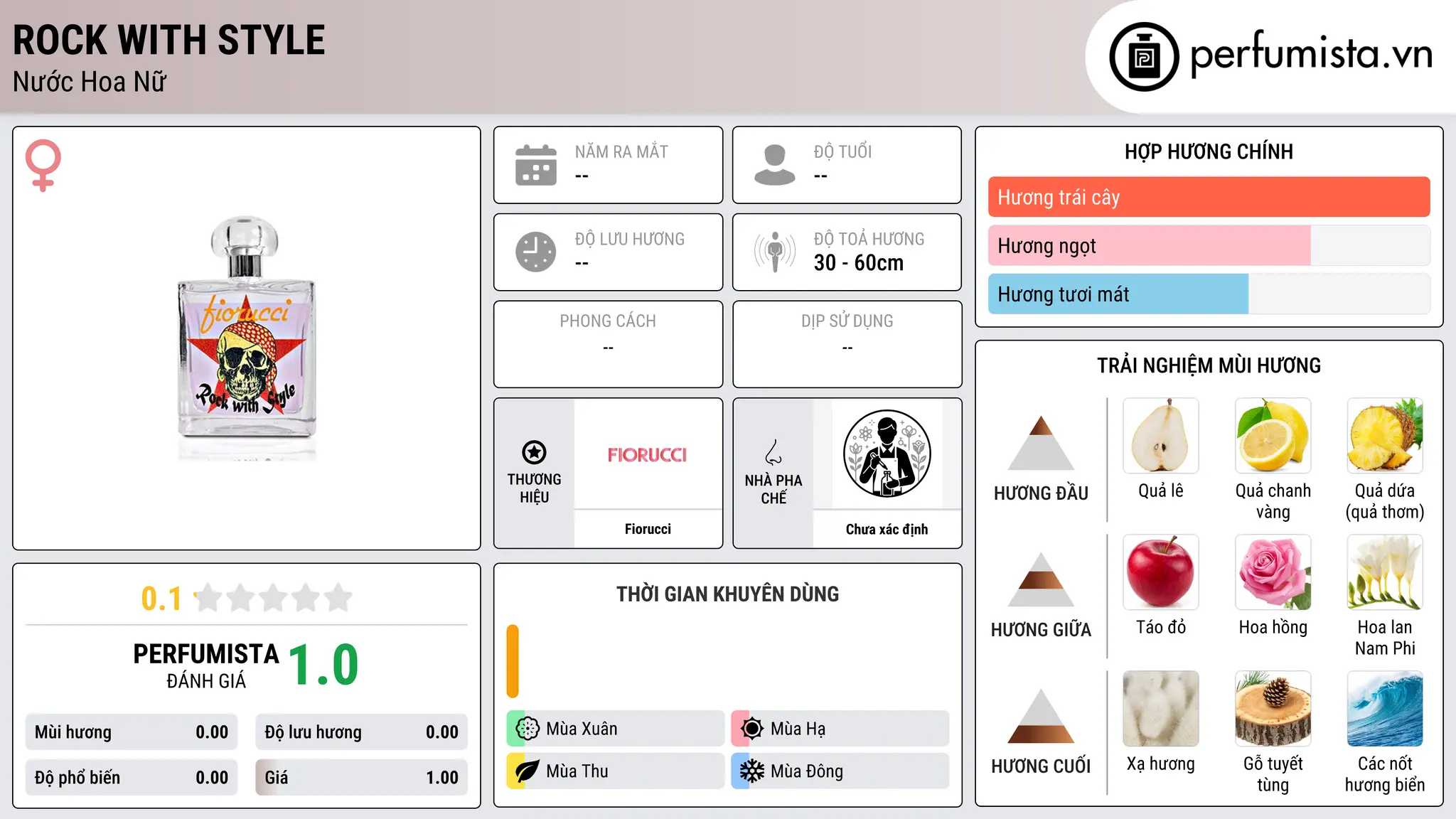Click the perfumista perfume bottle logo icon

[x=1144, y=57]
